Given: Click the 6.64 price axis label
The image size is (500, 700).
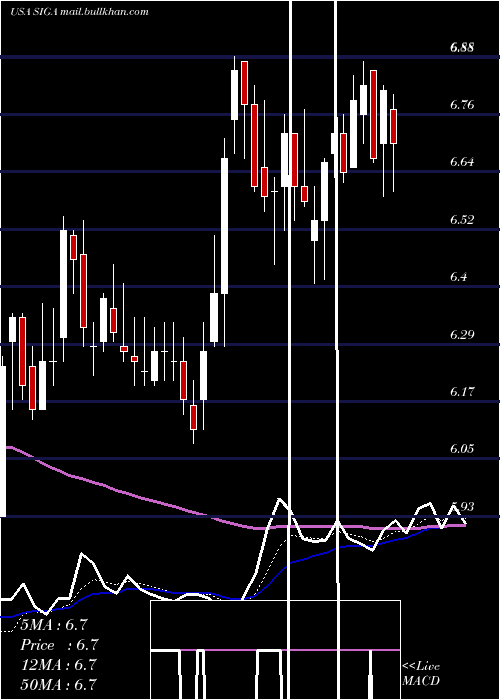Looking at the screenshot, I should 462,162.
